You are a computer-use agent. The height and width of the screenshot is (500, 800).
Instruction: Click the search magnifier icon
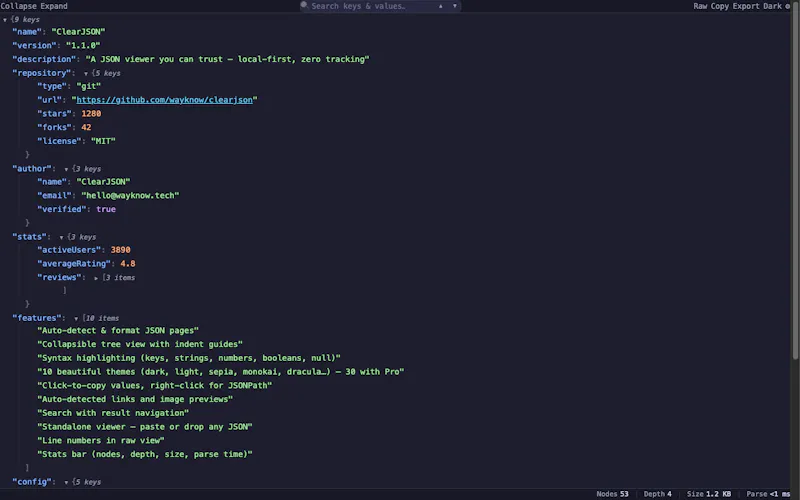point(304,6)
